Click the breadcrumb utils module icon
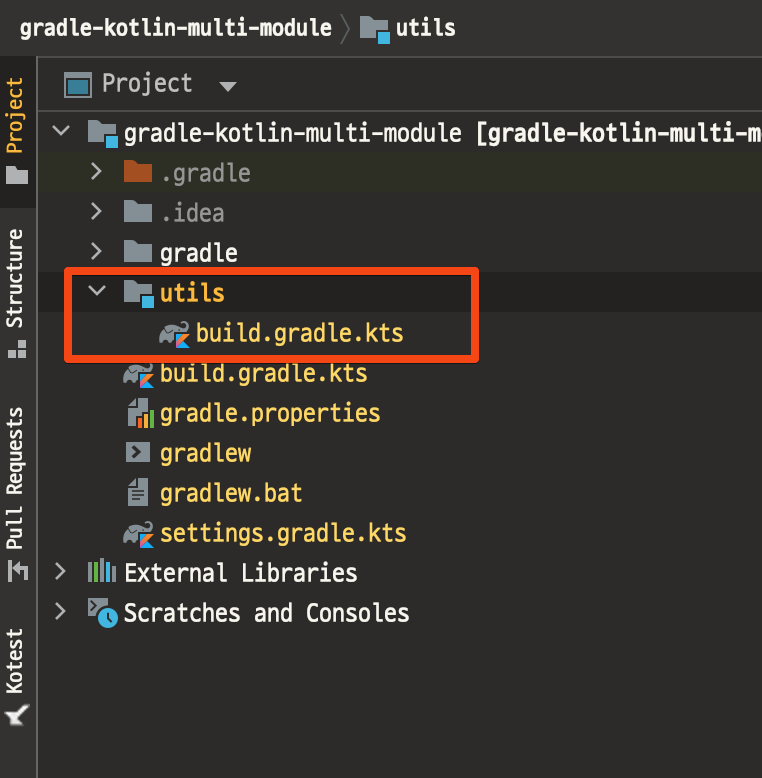The width and height of the screenshot is (762, 778). pyautogui.click(x=375, y=30)
